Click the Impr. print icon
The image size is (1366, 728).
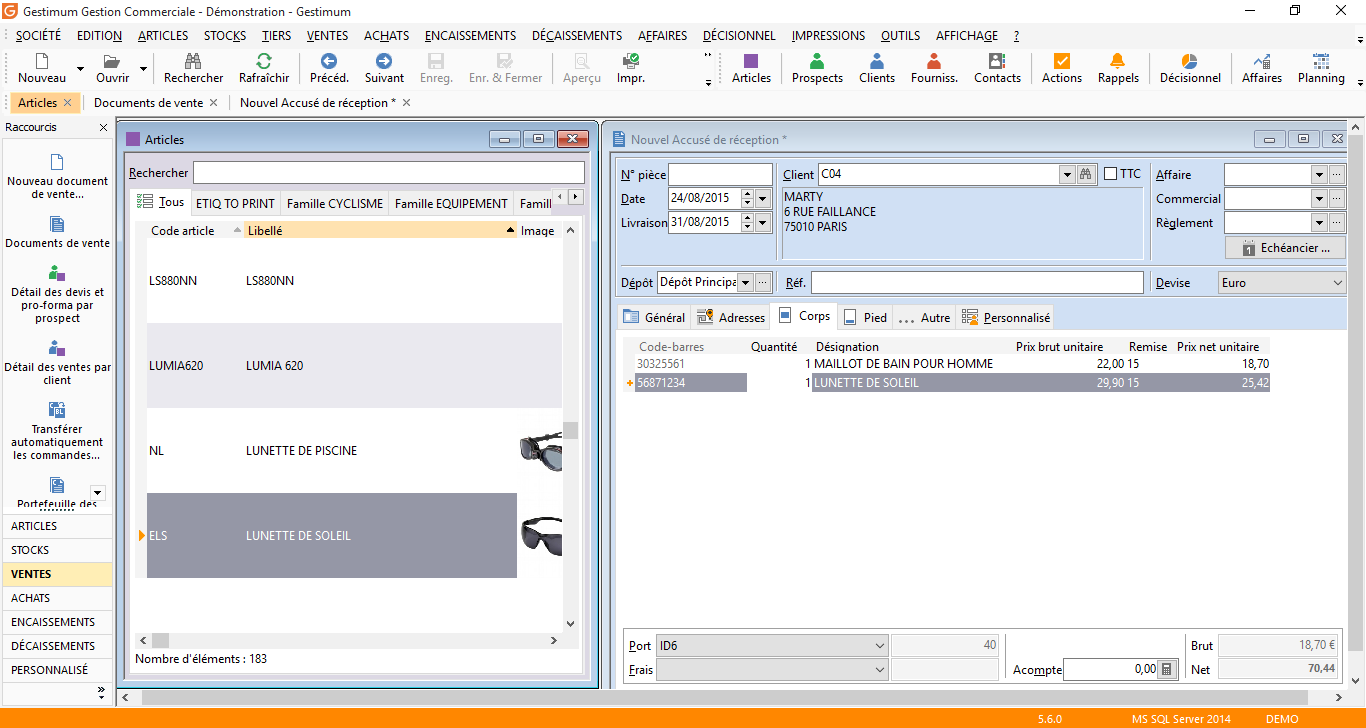click(631, 61)
